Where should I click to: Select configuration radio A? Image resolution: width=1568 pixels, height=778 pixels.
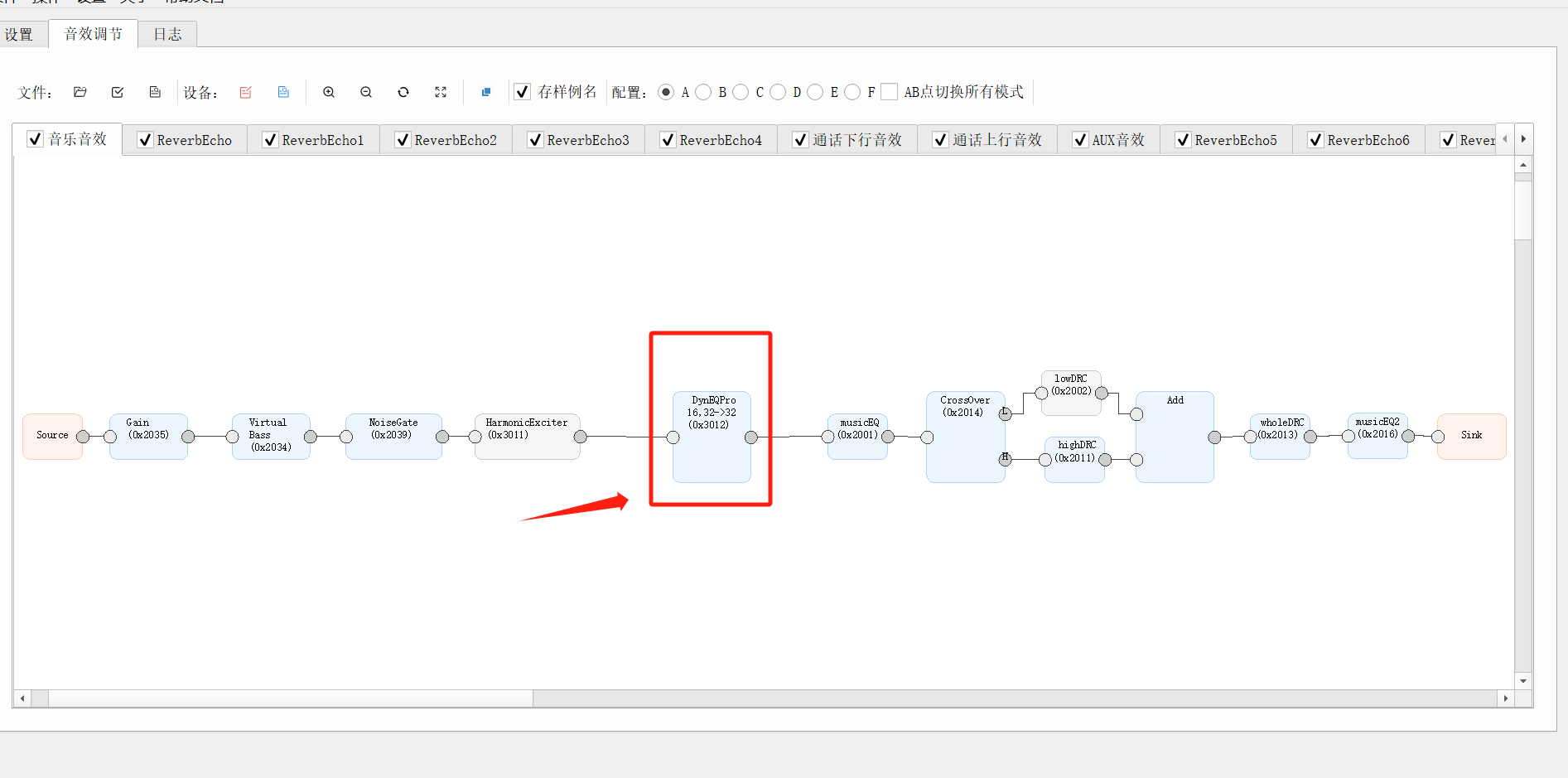click(666, 92)
